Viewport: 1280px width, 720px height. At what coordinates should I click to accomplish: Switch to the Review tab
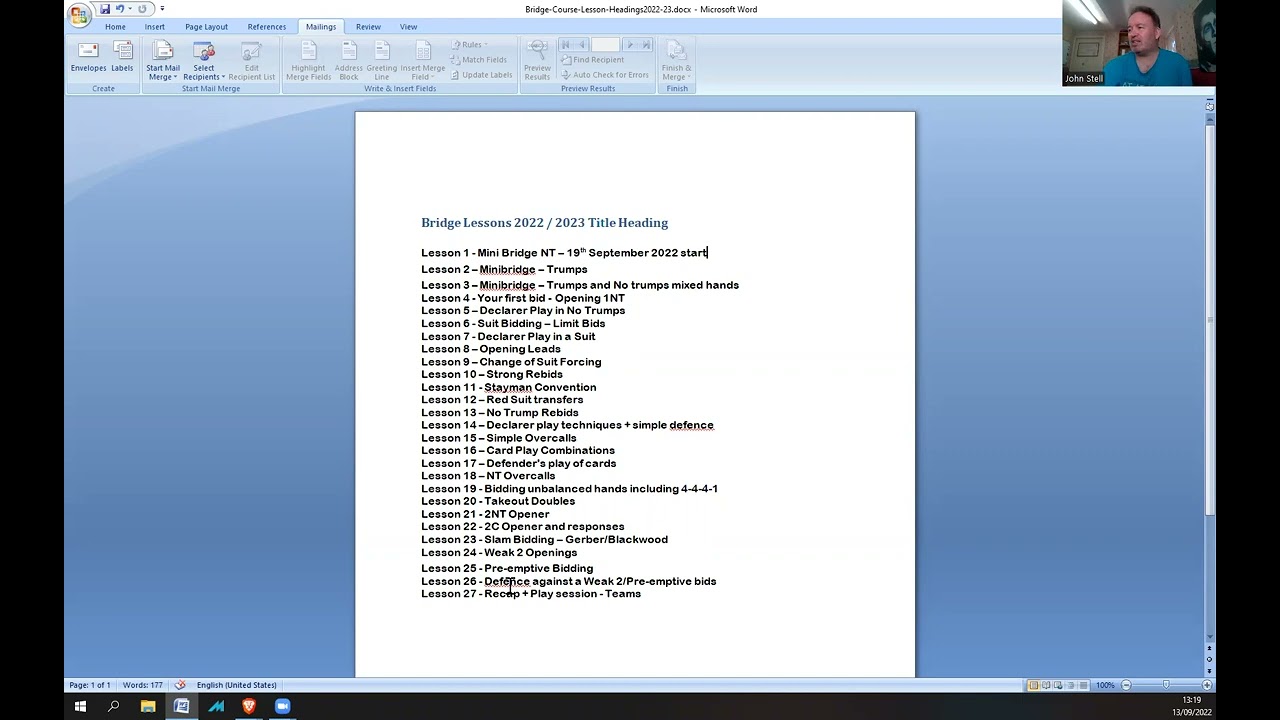[368, 27]
